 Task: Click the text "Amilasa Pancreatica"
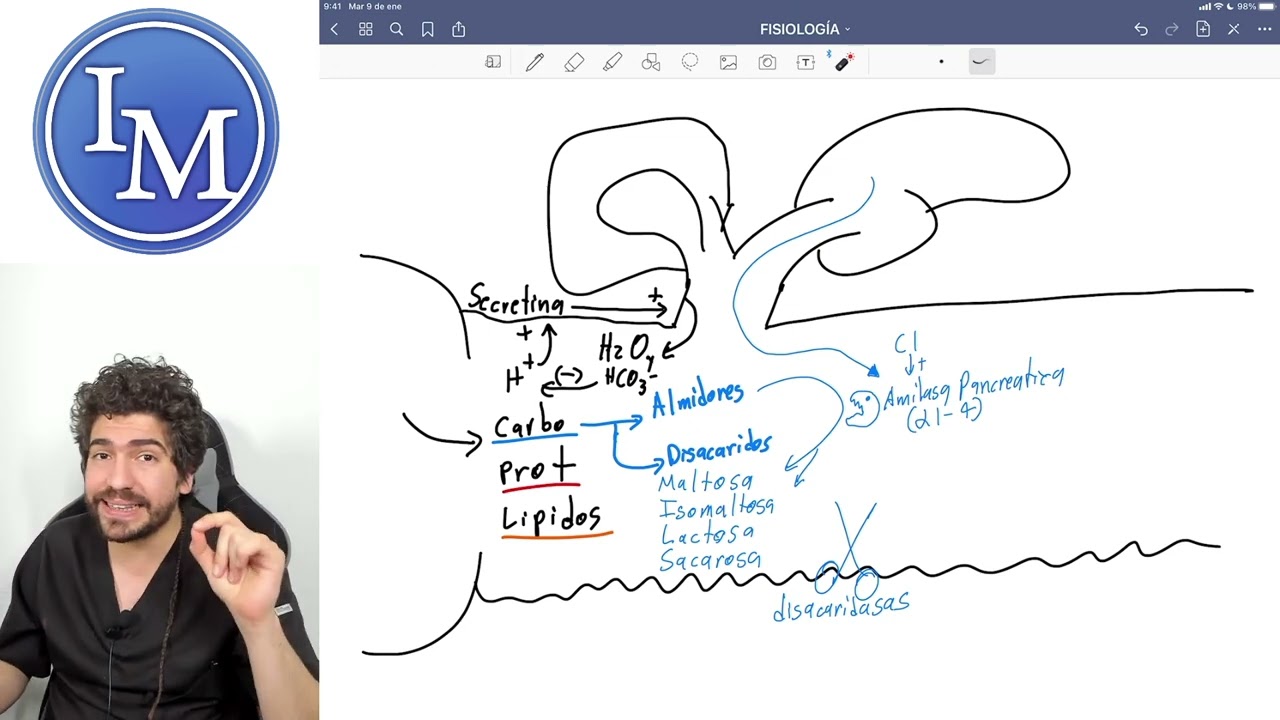tap(974, 388)
